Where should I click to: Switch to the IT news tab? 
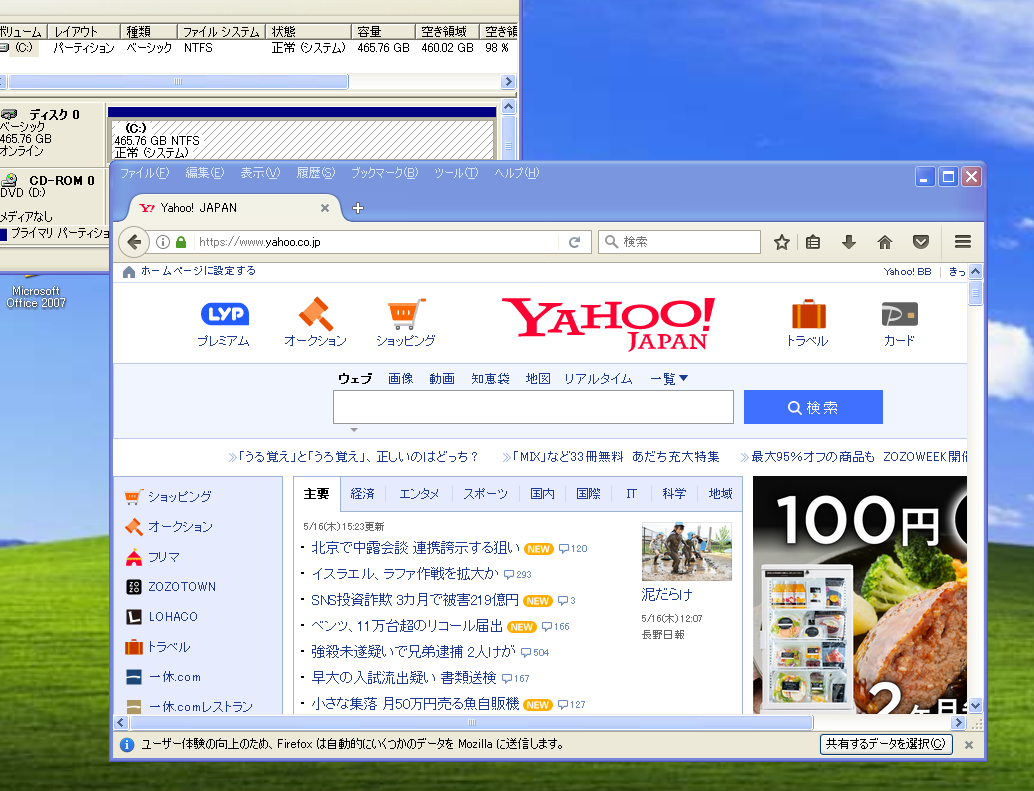coord(631,494)
